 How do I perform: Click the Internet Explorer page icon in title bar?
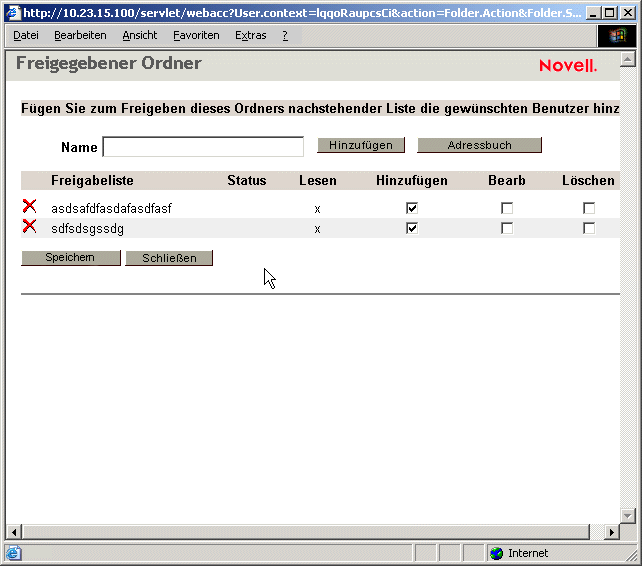pos(13,13)
